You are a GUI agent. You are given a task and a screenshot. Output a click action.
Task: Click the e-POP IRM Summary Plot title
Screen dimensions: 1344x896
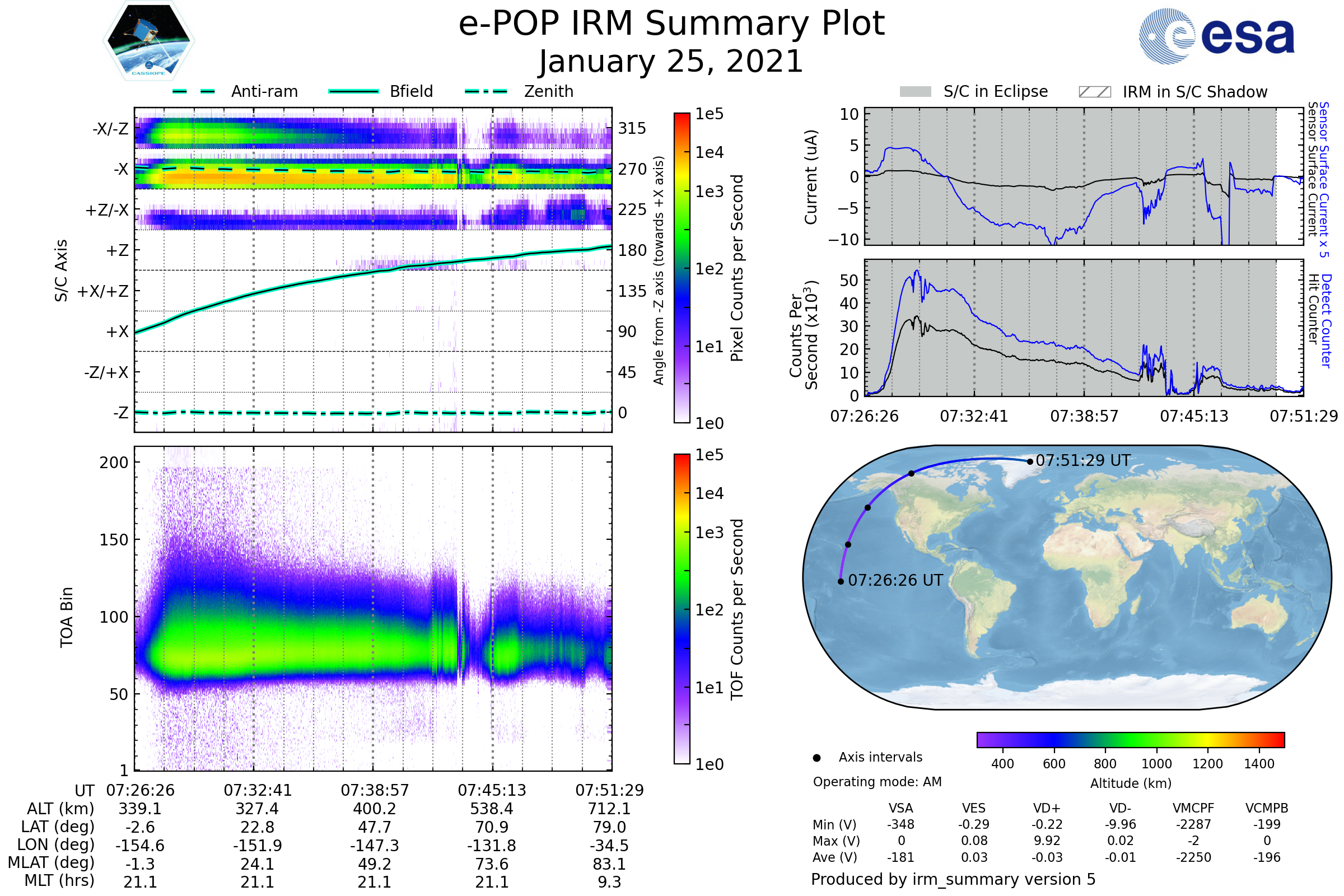tap(671, 24)
